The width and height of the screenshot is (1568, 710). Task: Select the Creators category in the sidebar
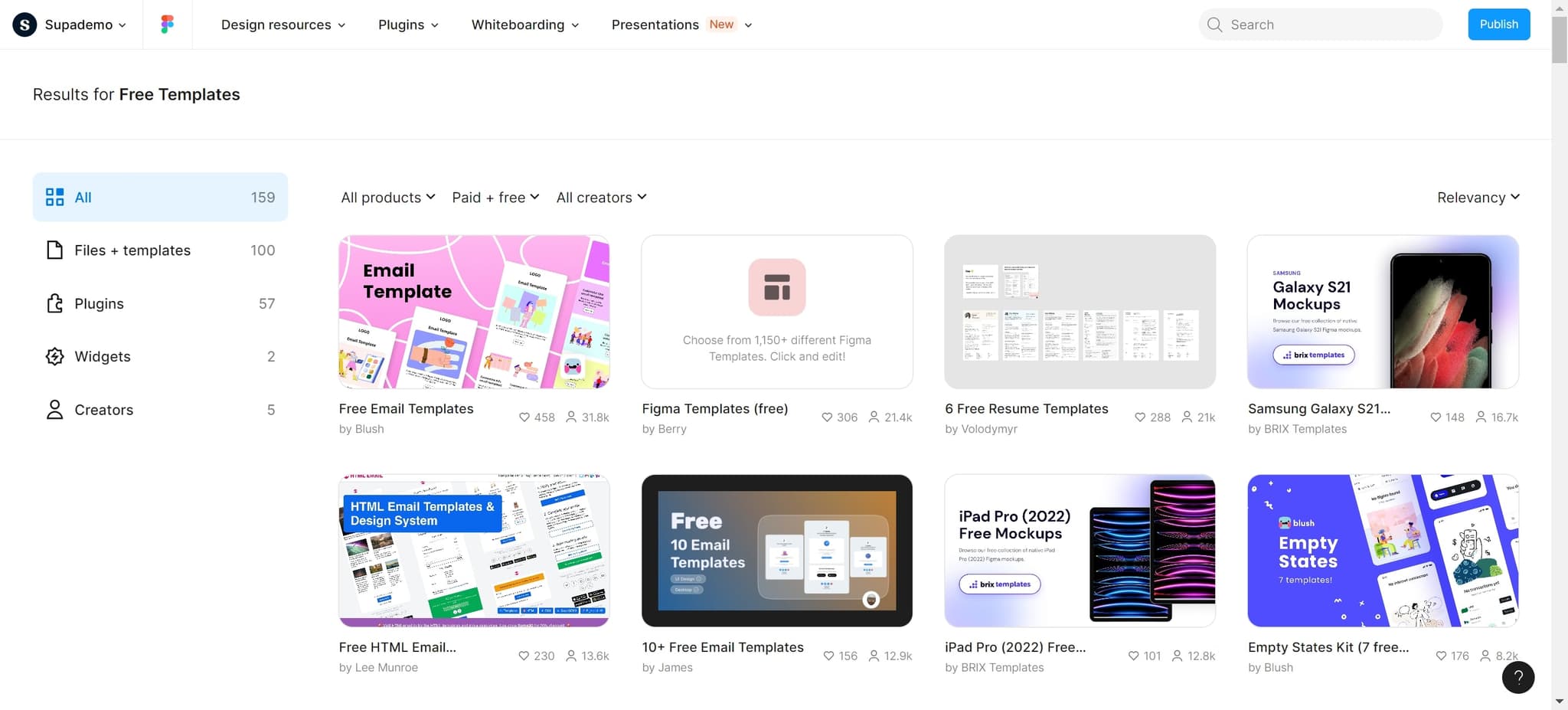(103, 410)
